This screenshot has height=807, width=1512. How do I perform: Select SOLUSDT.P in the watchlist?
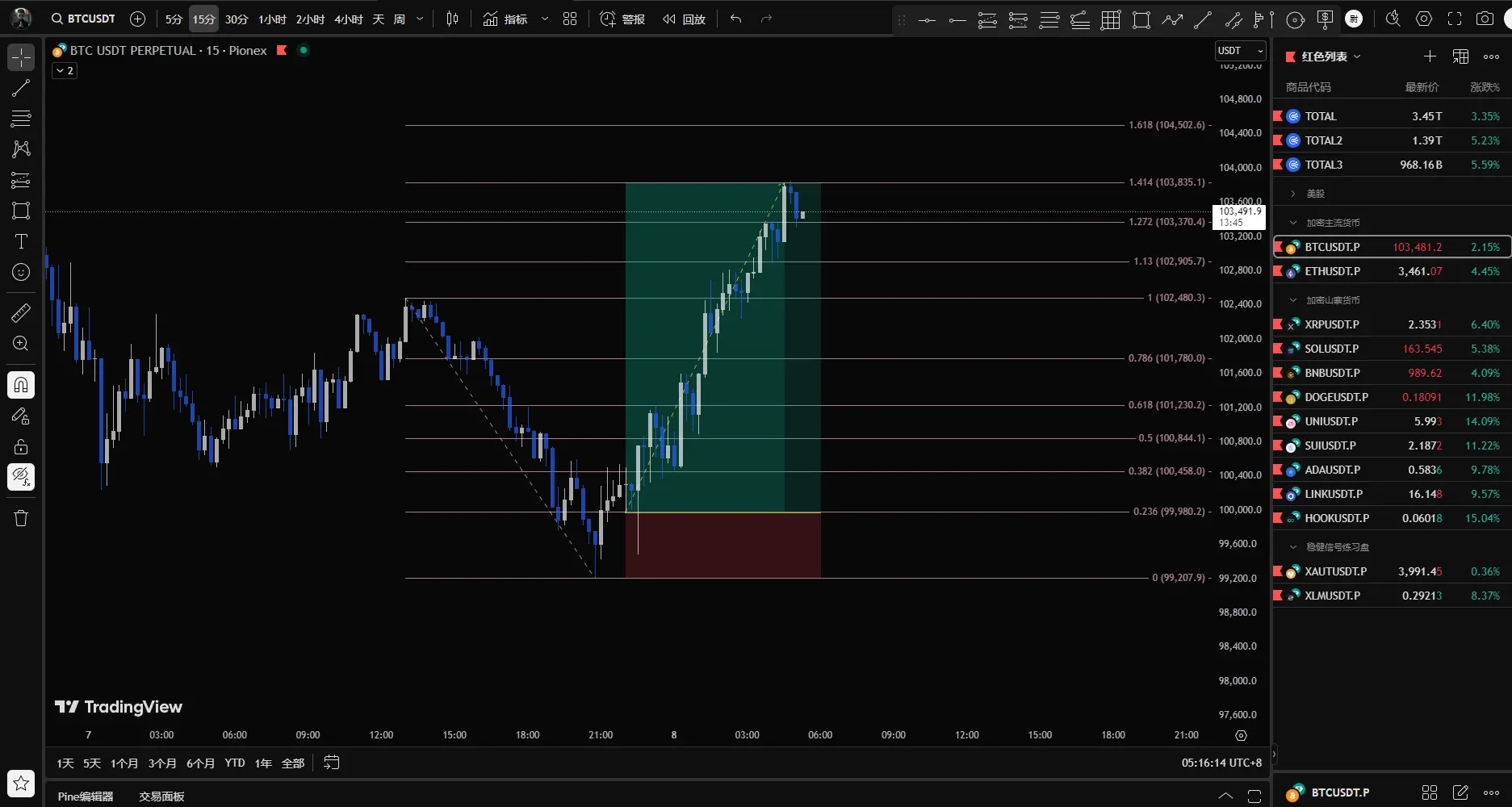point(1392,349)
